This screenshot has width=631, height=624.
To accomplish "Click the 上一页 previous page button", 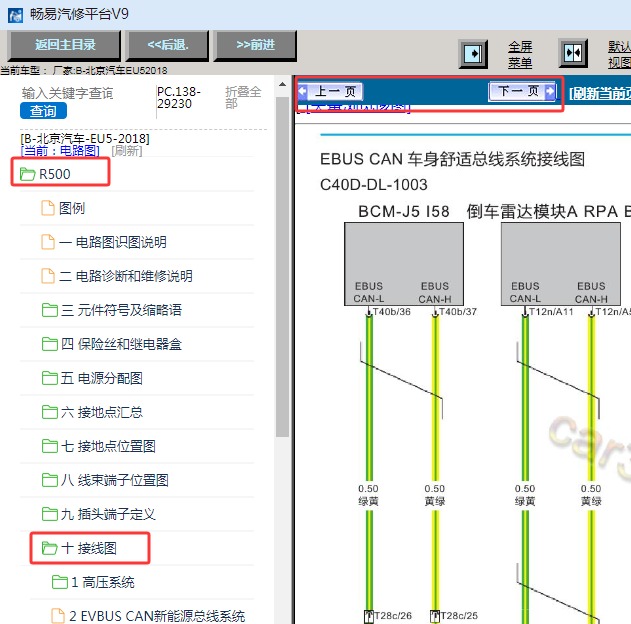I will click(x=331, y=91).
